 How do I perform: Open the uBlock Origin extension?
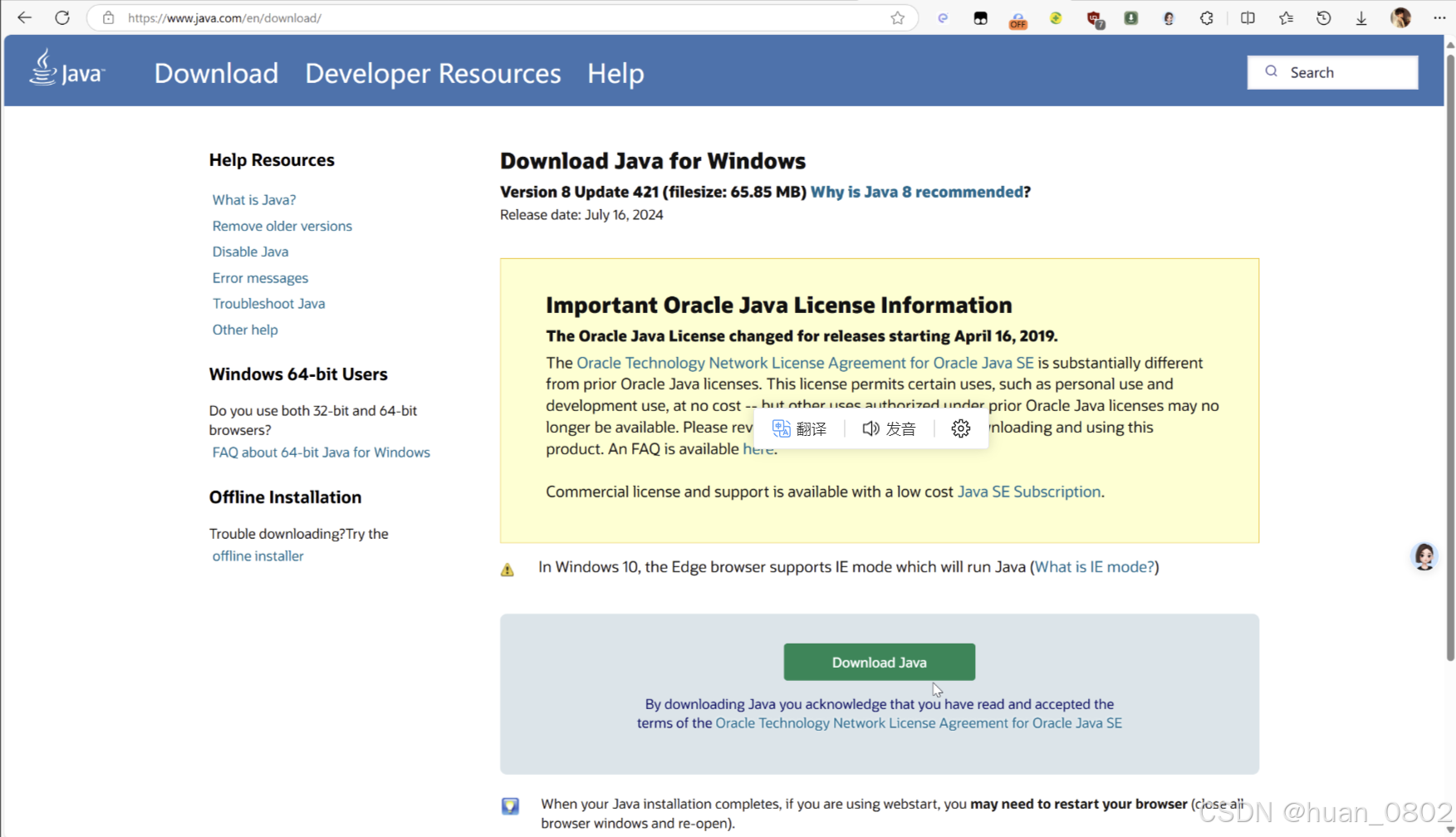point(1094,17)
